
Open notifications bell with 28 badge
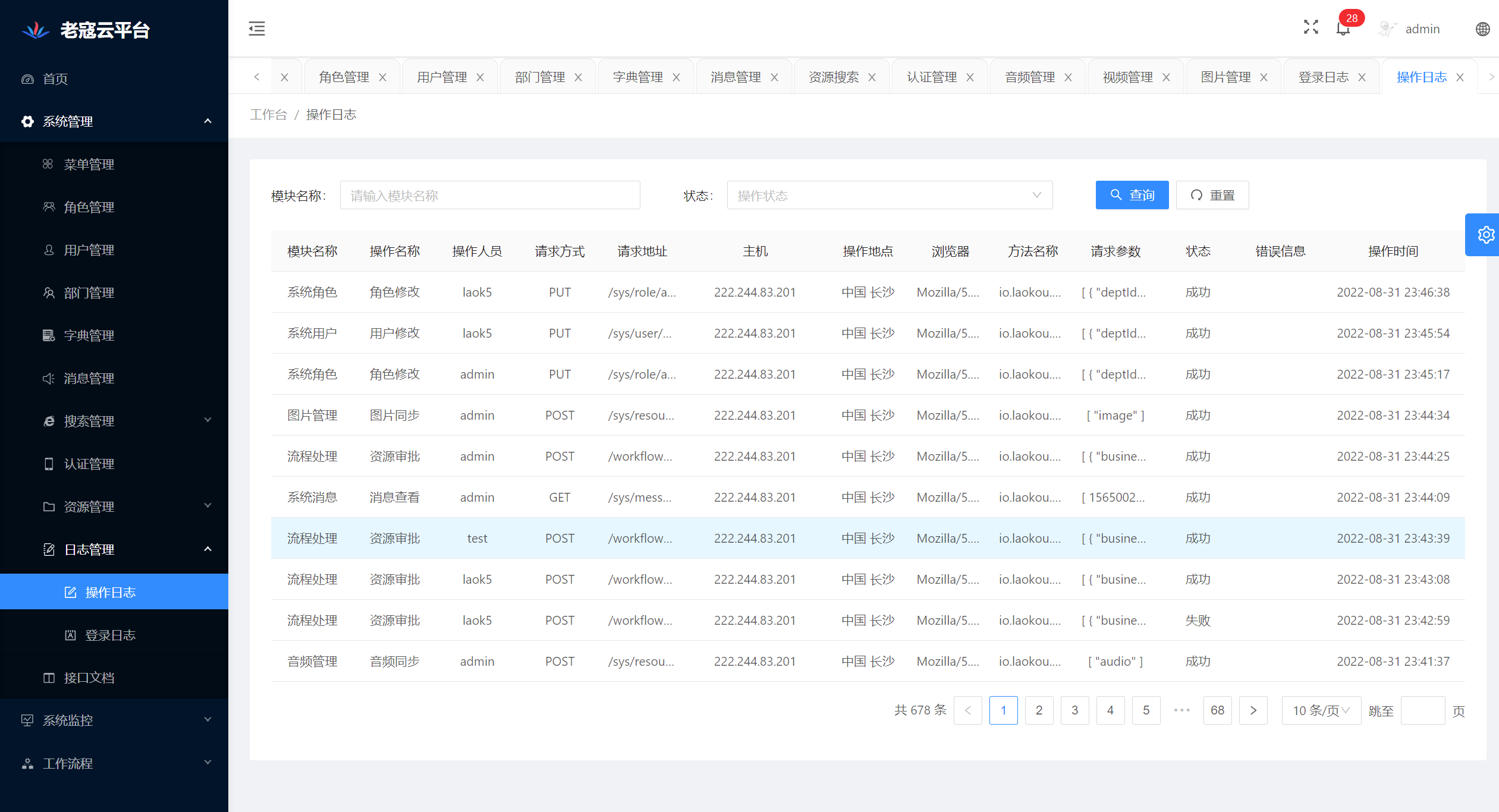pyautogui.click(x=1343, y=29)
